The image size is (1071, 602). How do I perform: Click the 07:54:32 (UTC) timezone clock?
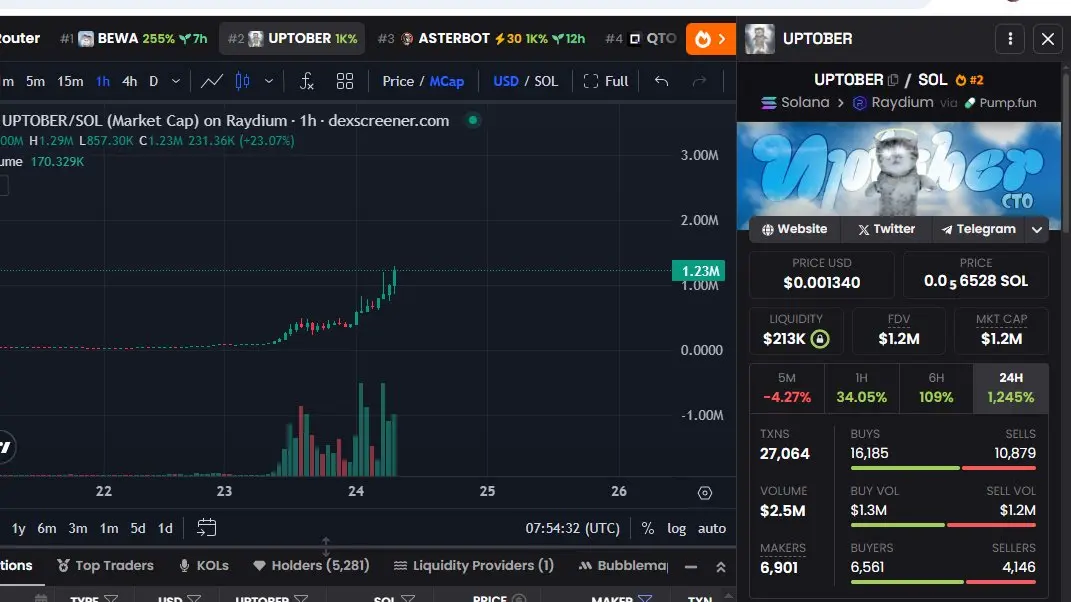(x=572, y=528)
